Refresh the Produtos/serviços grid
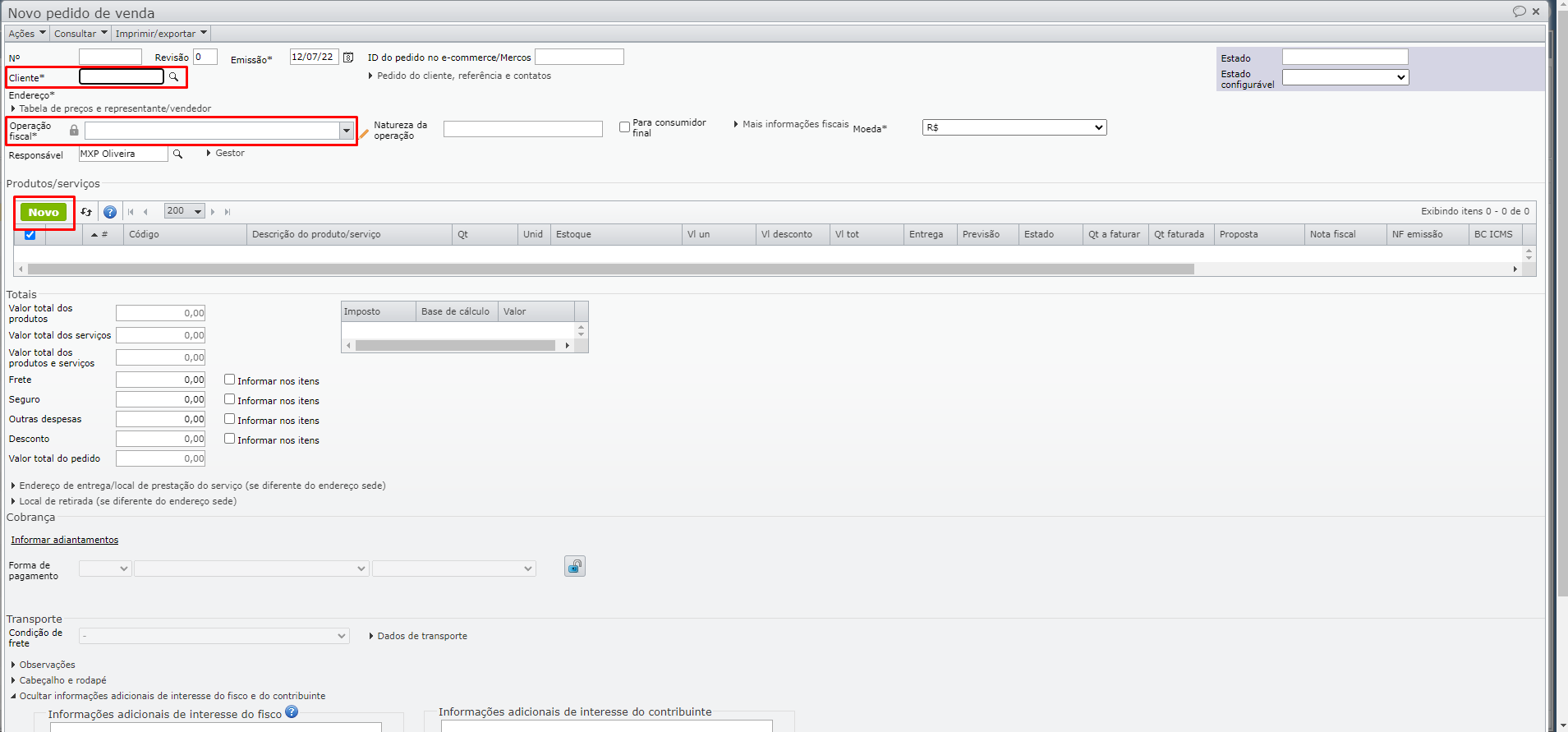The width and height of the screenshot is (1568, 732). click(86, 212)
